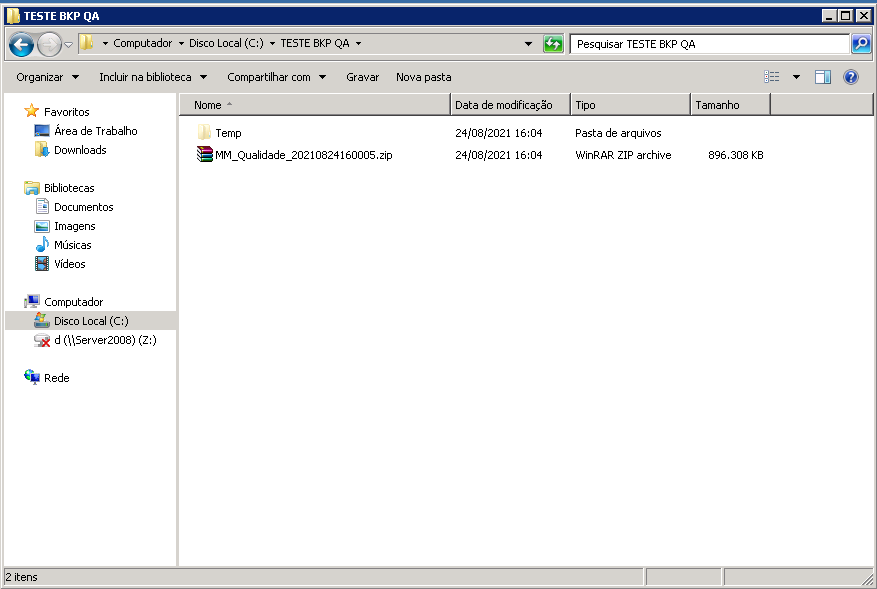Click the Imagens library icon

(x=42, y=226)
